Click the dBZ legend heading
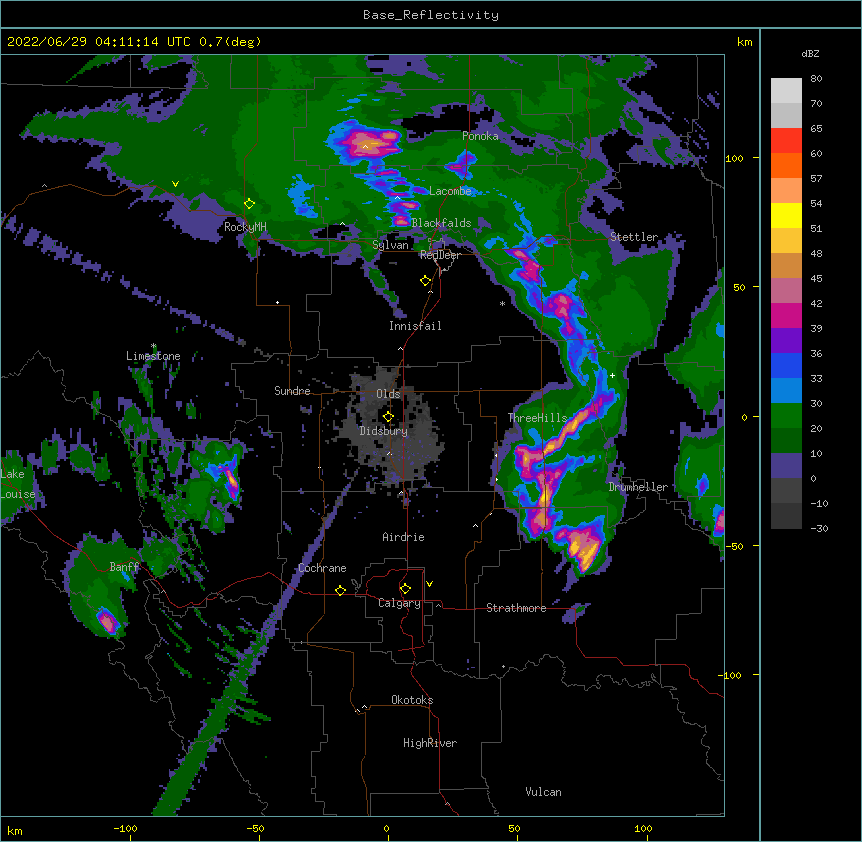Viewport: 862px width, 842px height. 810,53
